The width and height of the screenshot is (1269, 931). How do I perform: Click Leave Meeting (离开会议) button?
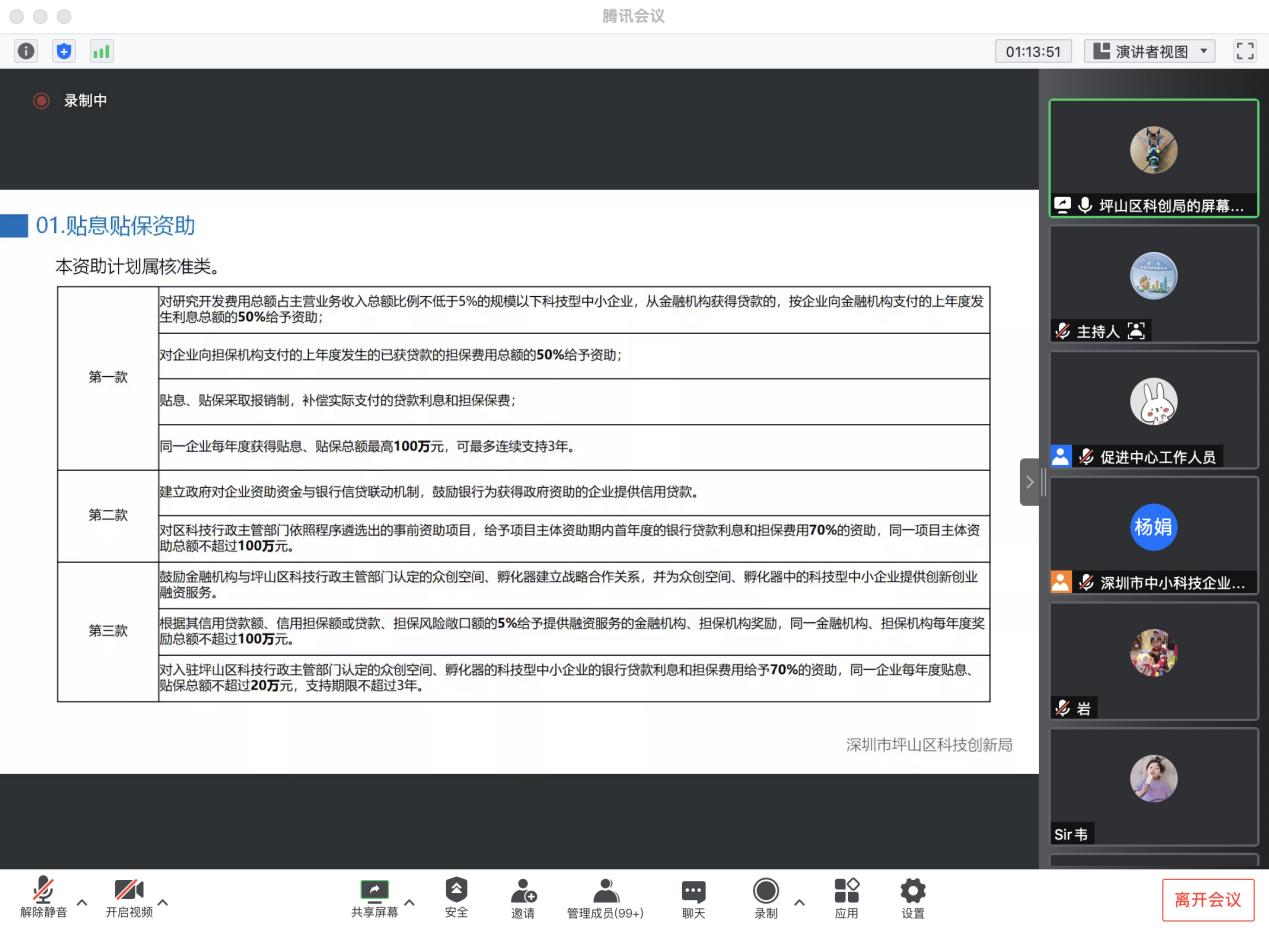1207,900
